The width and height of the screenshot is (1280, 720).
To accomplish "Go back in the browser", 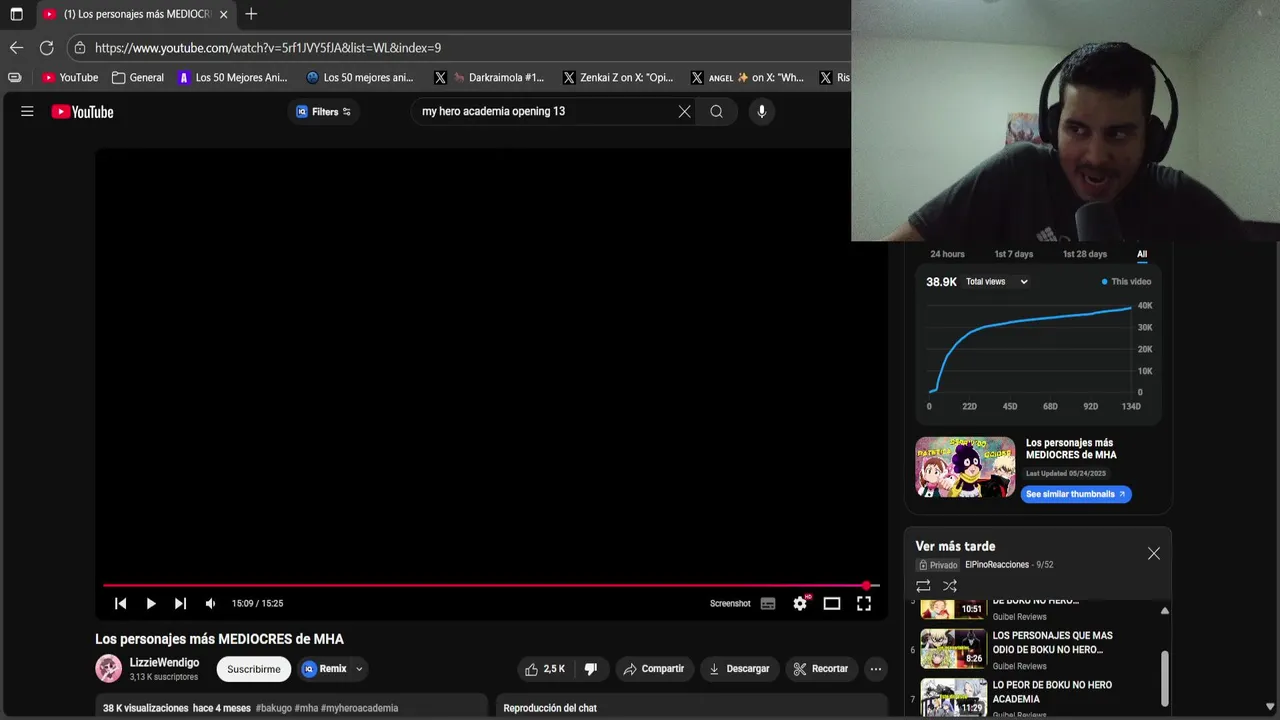I will pos(16,47).
